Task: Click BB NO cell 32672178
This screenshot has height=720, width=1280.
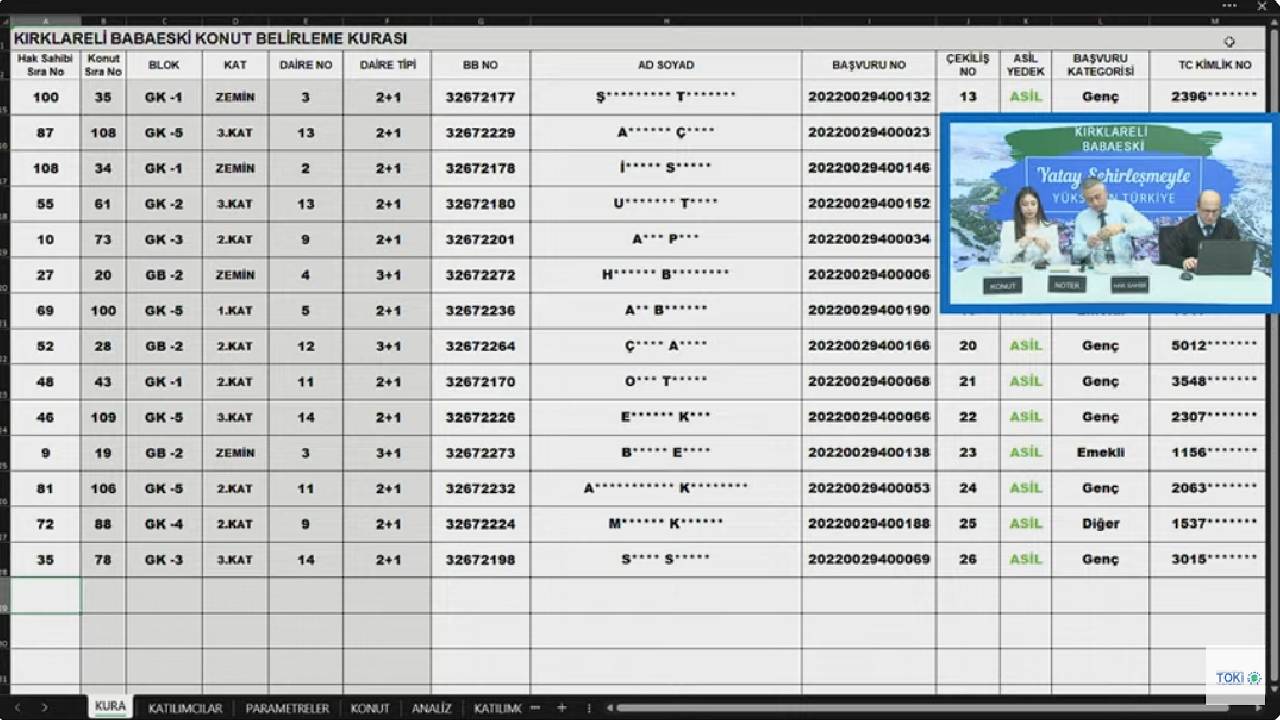Action: pos(481,168)
